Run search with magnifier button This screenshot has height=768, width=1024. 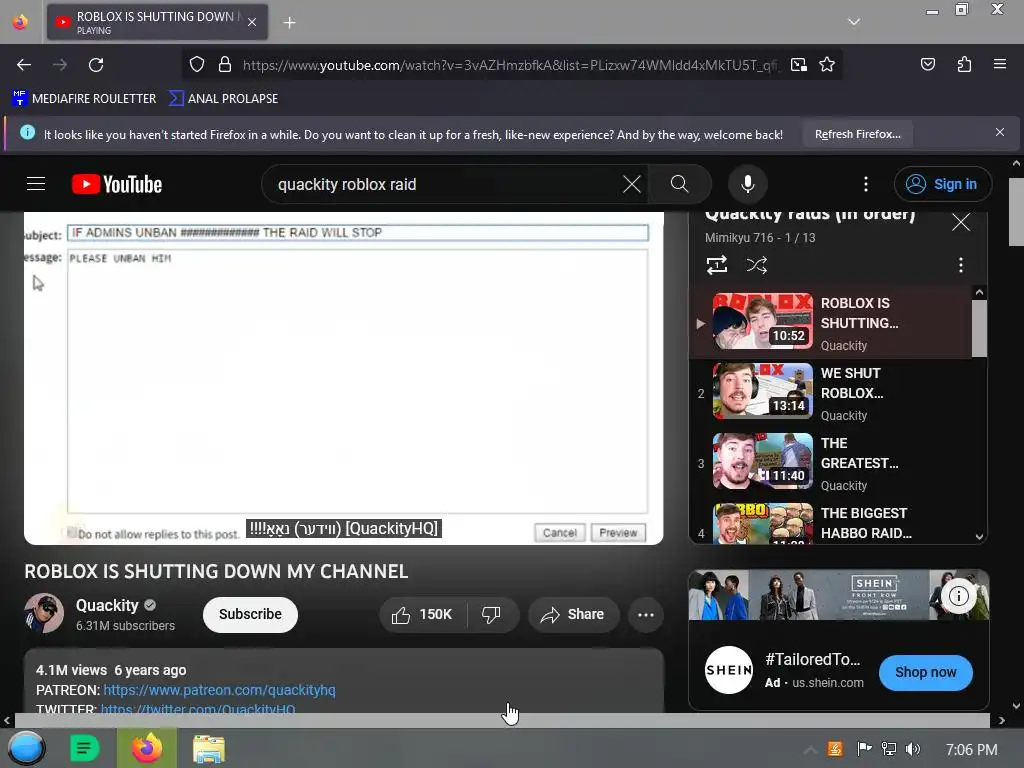(679, 184)
